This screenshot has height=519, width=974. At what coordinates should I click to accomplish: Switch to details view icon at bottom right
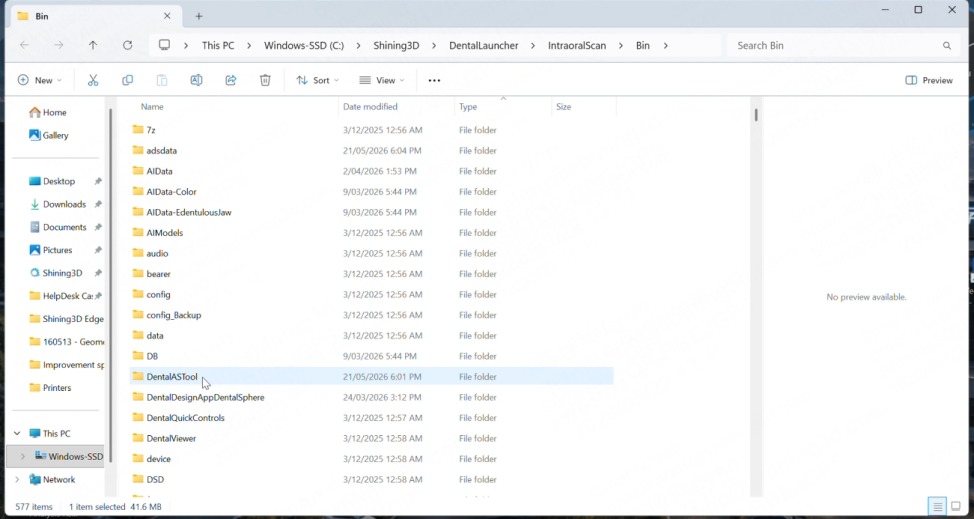pyautogui.click(x=937, y=506)
